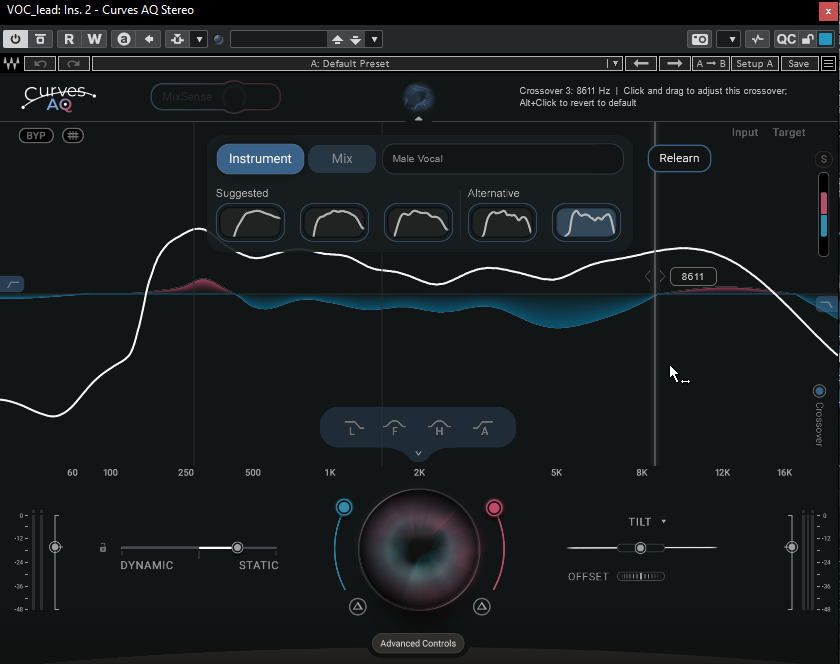Load the next host preset with down arrow
Screen dimensions: 840x664
coord(355,39)
